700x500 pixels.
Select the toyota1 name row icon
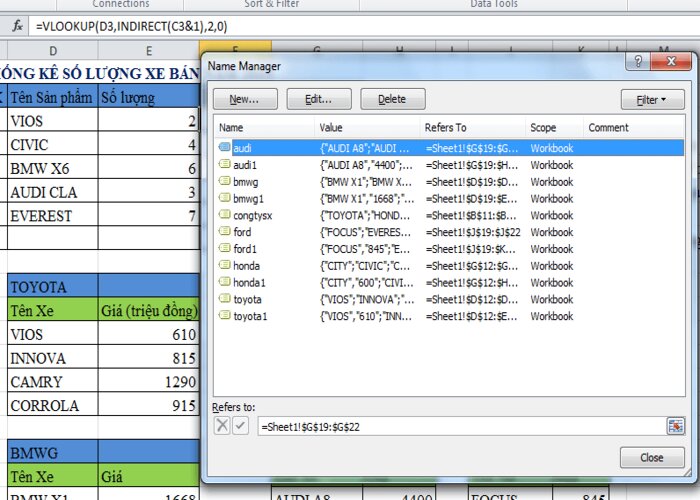click(224, 315)
